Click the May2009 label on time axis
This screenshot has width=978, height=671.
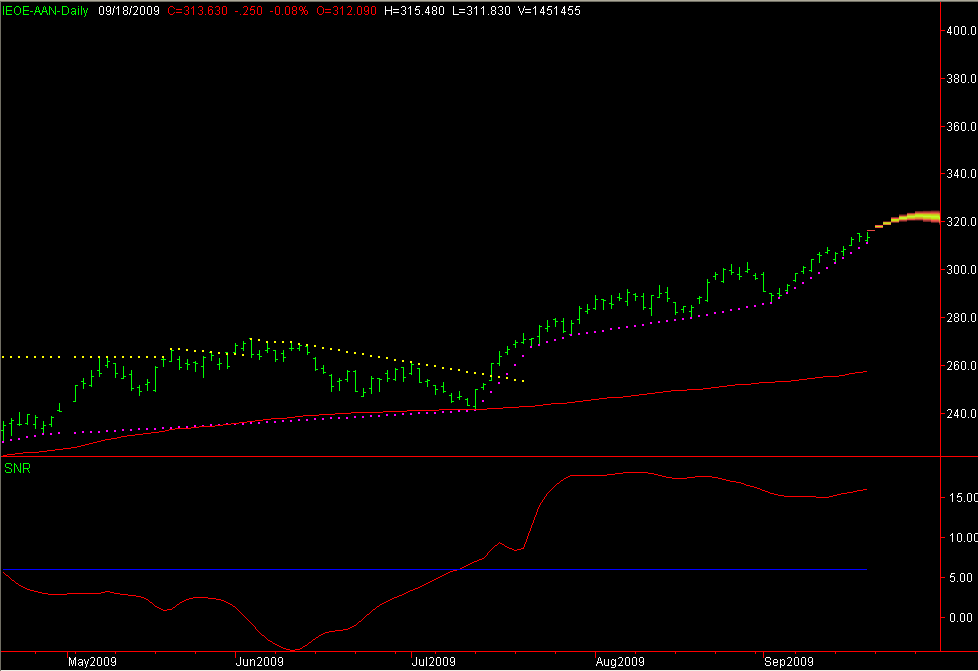92,662
